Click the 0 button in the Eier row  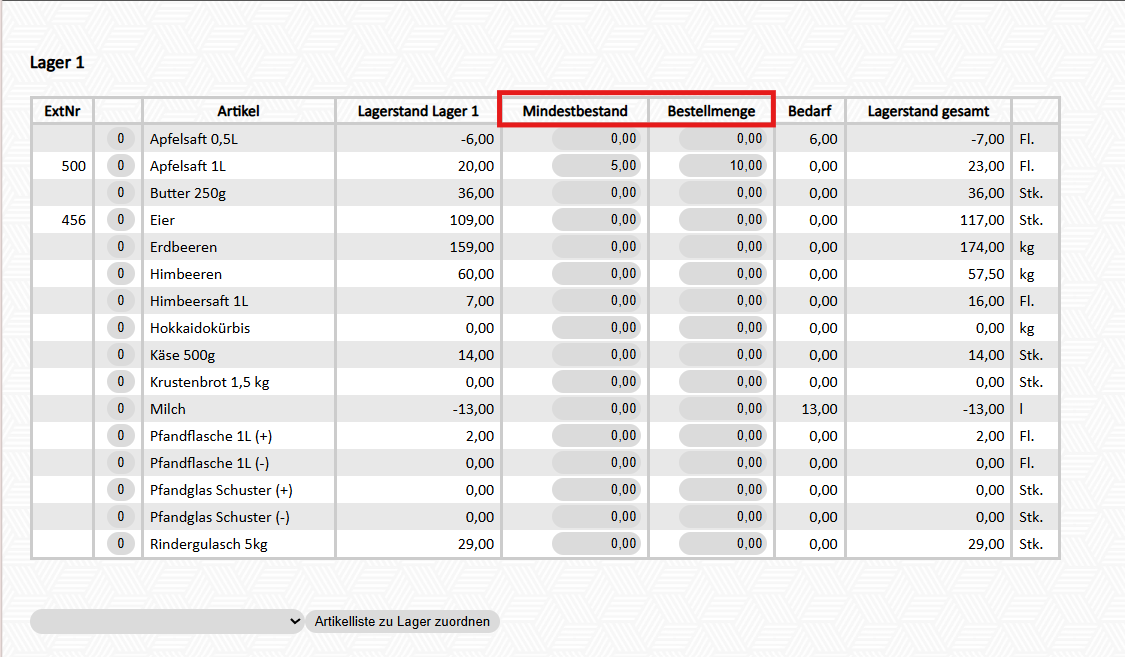121,219
